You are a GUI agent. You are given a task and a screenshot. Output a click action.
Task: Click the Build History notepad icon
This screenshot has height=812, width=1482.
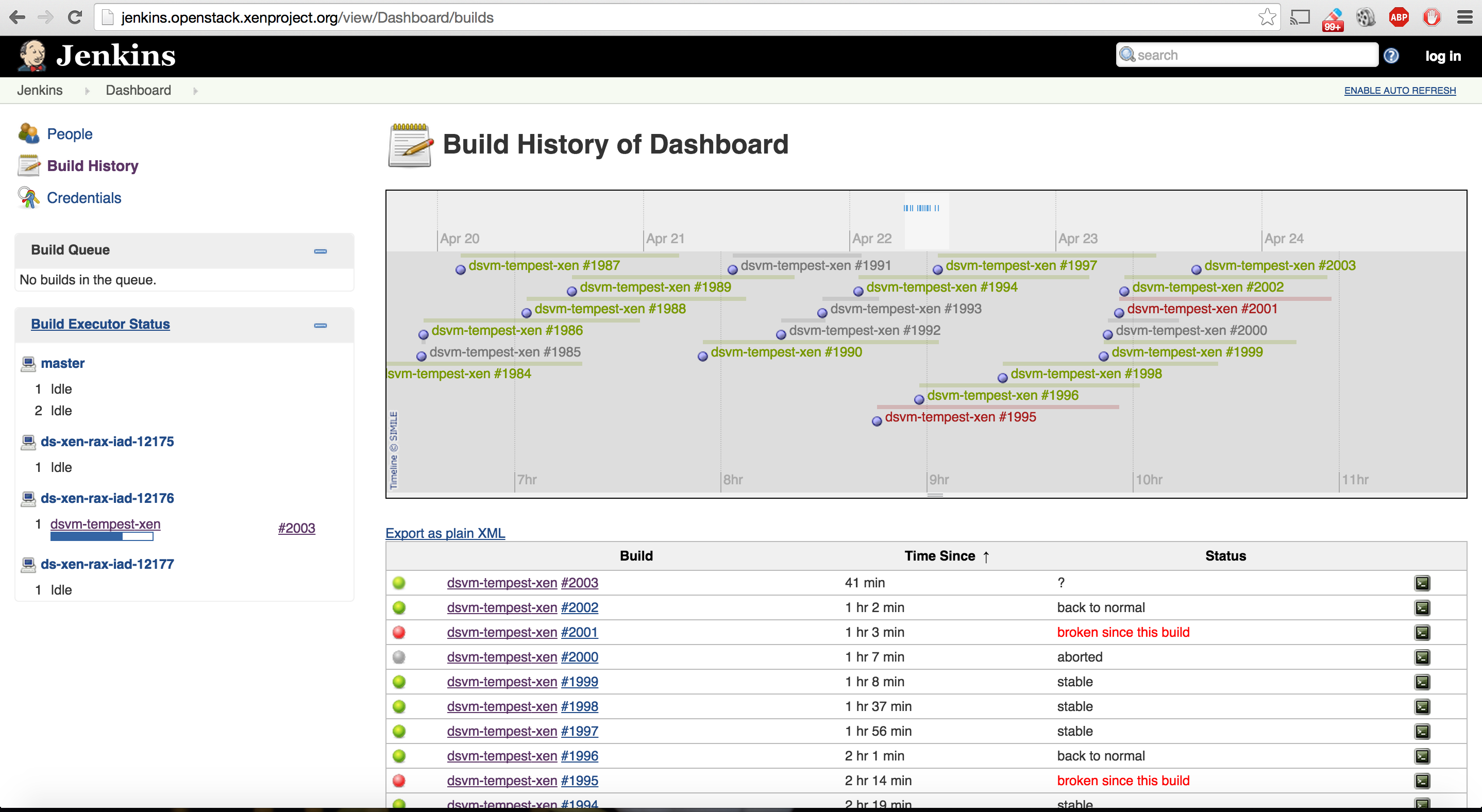pyautogui.click(x=28, y=165)
